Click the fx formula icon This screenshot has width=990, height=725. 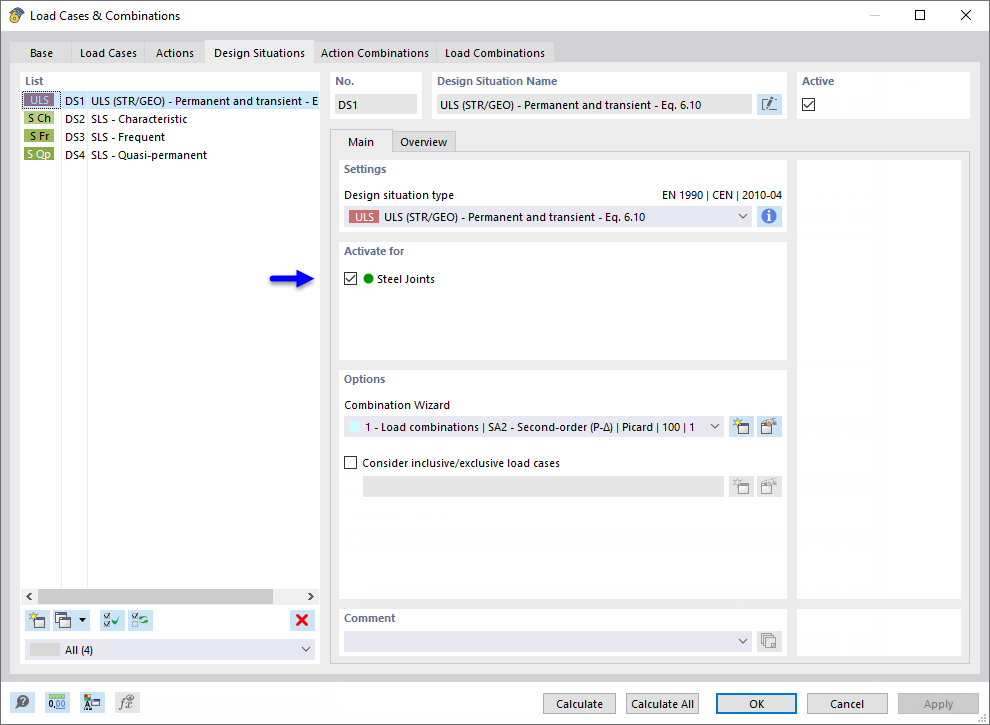tap(127, 702)
